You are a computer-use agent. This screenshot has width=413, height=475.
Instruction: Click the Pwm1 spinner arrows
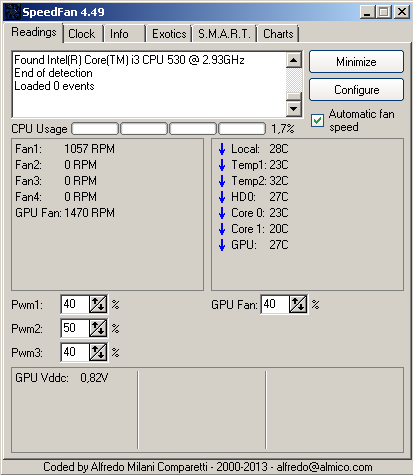coord(98,304)
